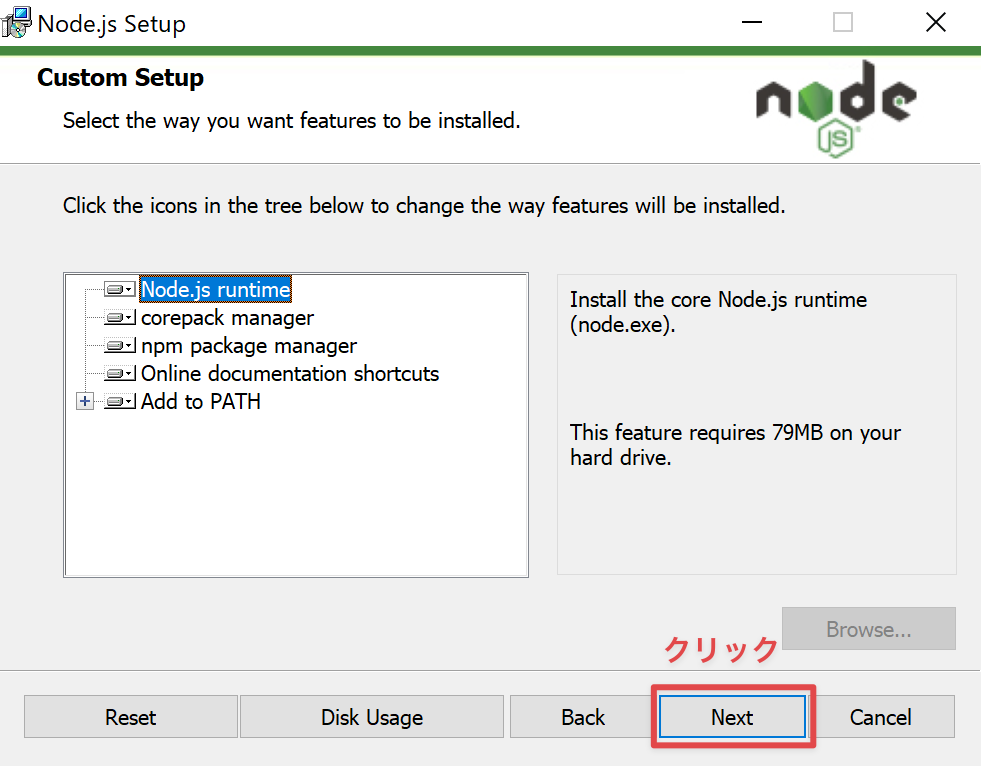Select the Online documentation shortcuts entry
The width and height of the screenshot is (981, 766).
pyautogui.click(x=289, y=373)
